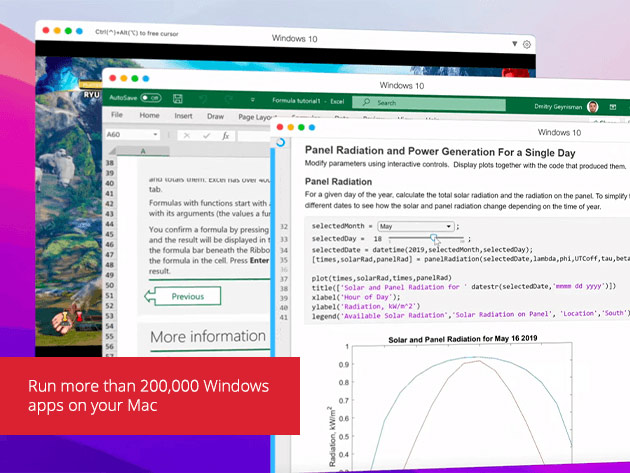
Task: Open the File tab in Excel
Action: click(x=117, y=115)
